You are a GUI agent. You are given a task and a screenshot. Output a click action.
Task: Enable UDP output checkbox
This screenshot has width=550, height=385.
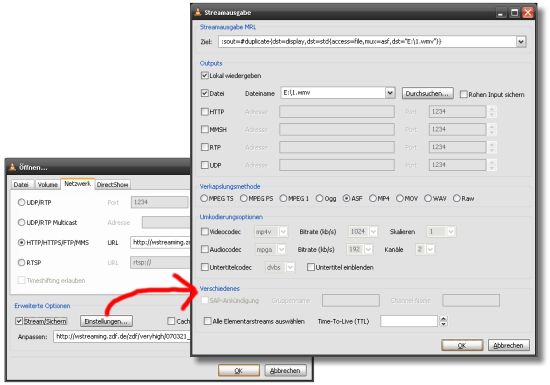click(x=204, y=165)
